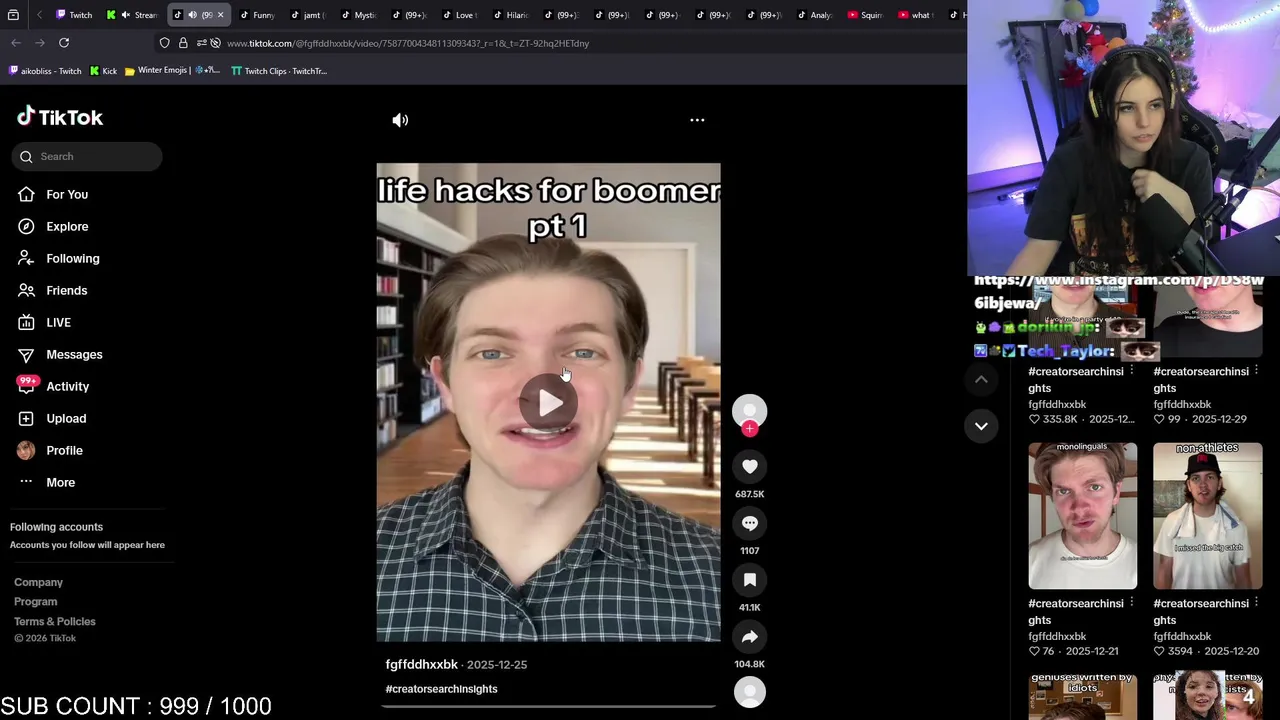The height and width of the screenshot is (720, 1280).
Task: Mute the TikTok video volume
Action: [x=400, y=120]
